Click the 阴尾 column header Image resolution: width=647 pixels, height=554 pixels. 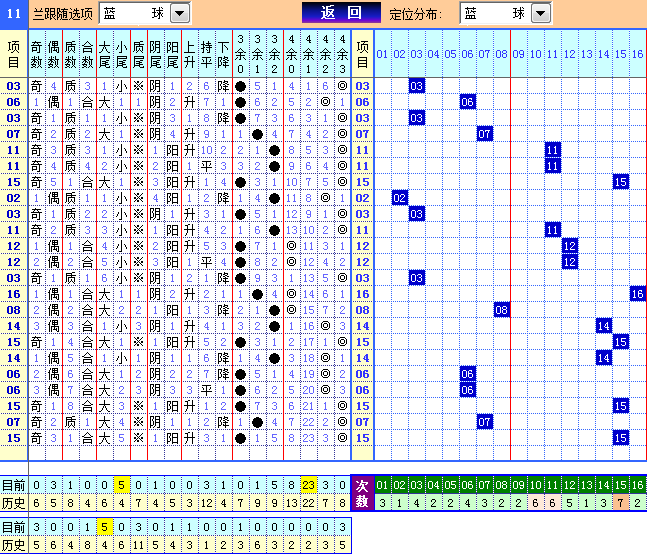155,54
